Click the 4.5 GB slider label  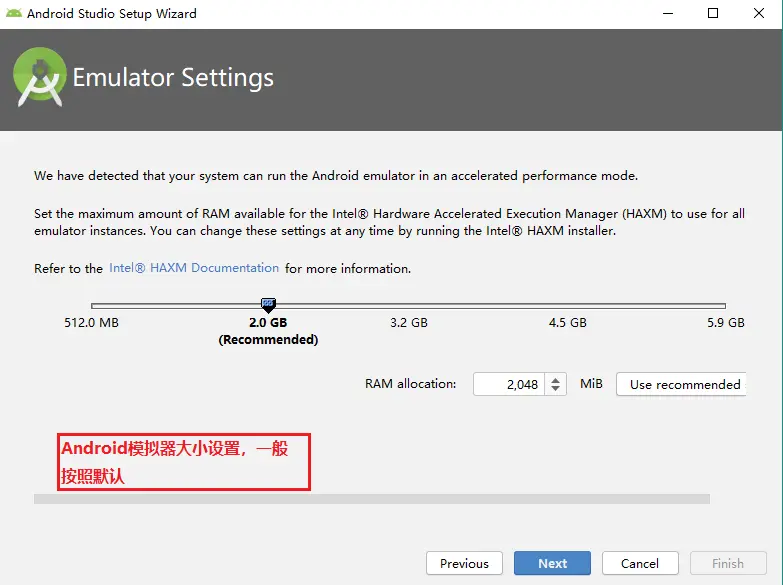point(568,323)
